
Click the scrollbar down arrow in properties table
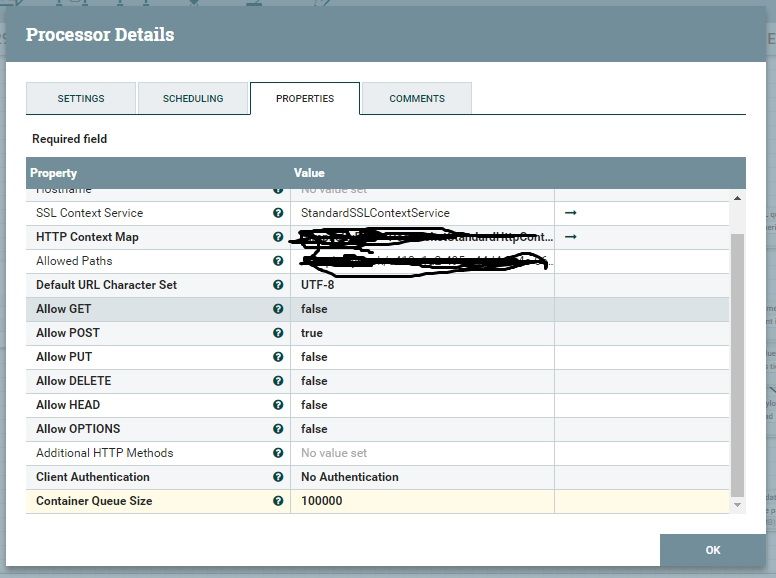coord(737,505)
